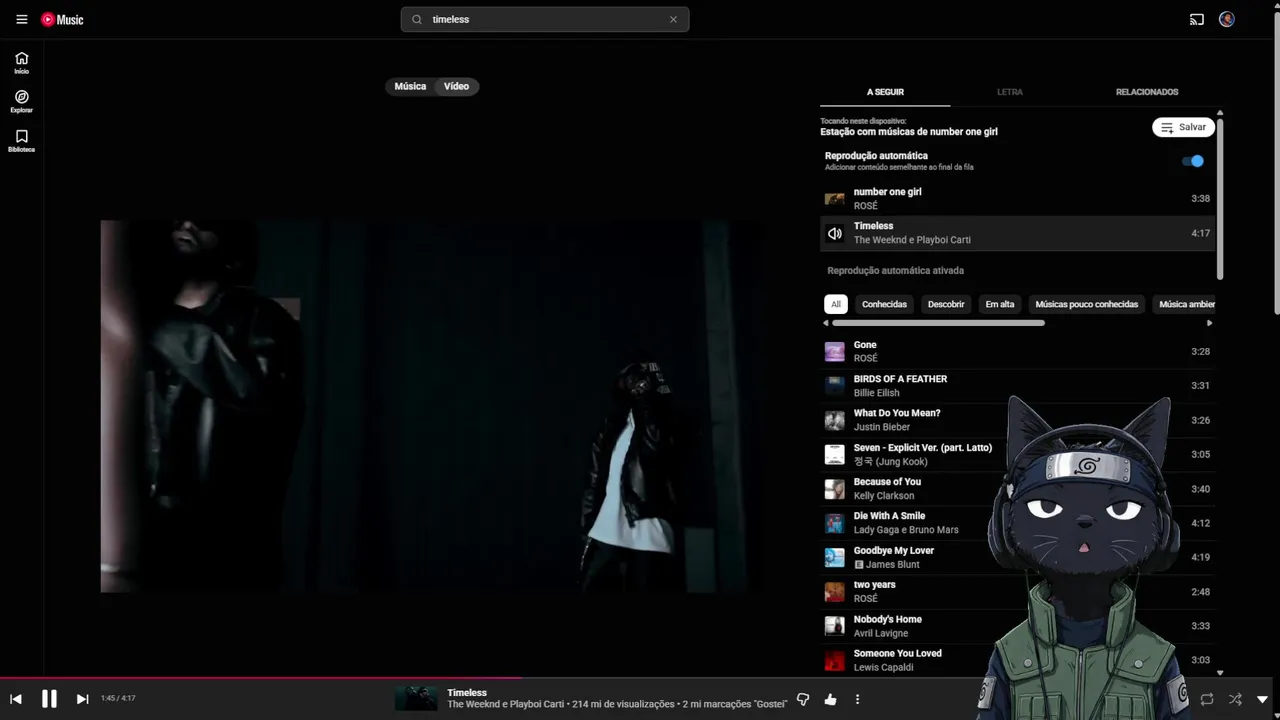
Task: Open the cast to device icon
Action: 1196,19
